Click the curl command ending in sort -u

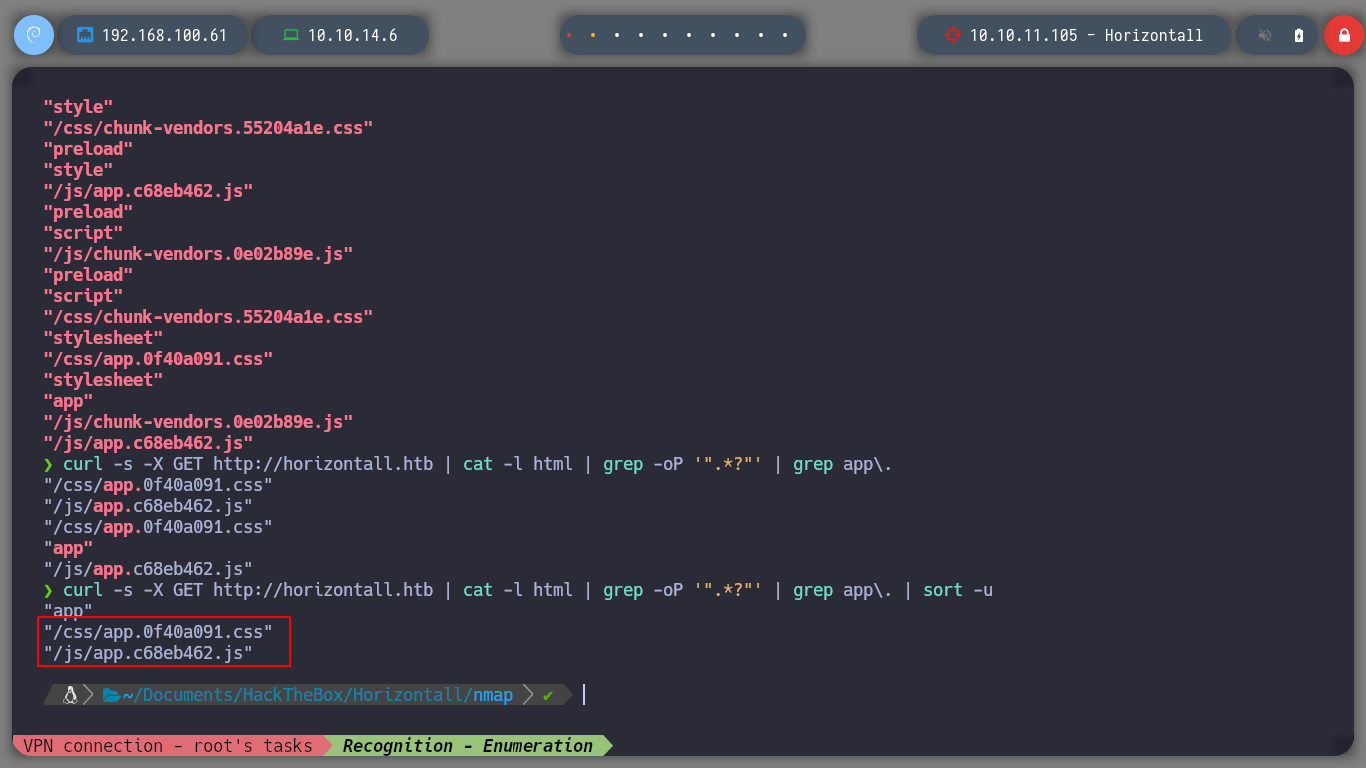tap(527, 590)
